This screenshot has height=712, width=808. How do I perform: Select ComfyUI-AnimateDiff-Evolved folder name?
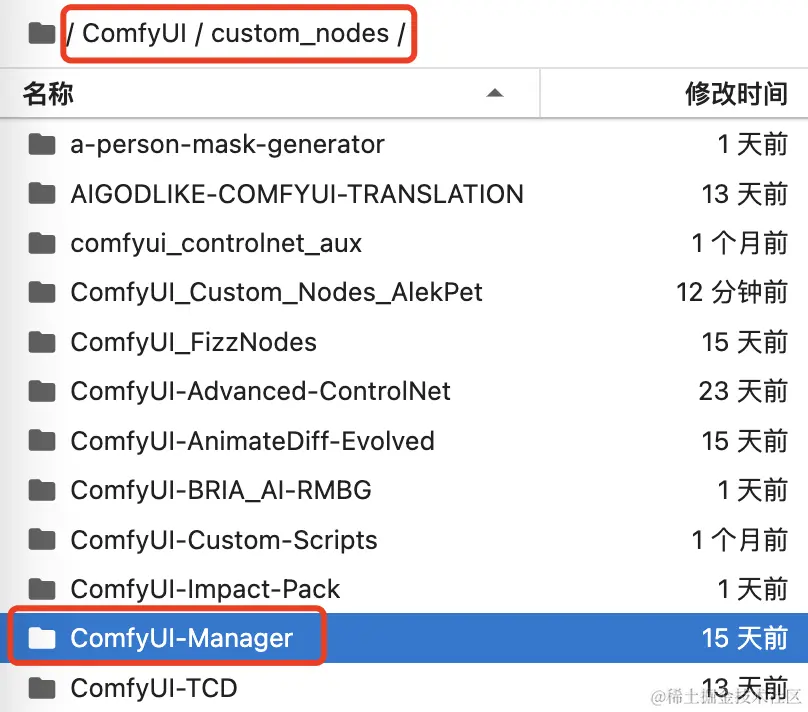[x=252, y=441]
